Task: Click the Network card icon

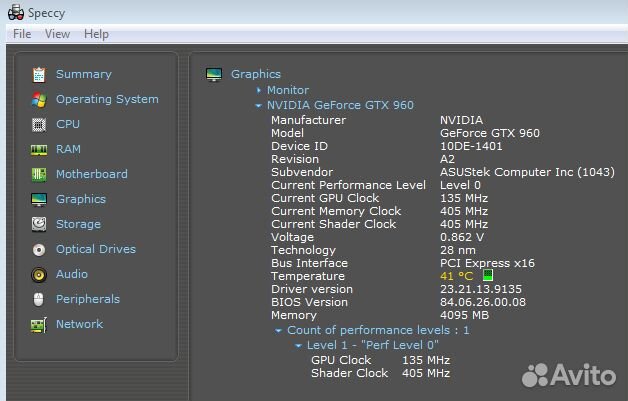Action: [x=39, y=324]
